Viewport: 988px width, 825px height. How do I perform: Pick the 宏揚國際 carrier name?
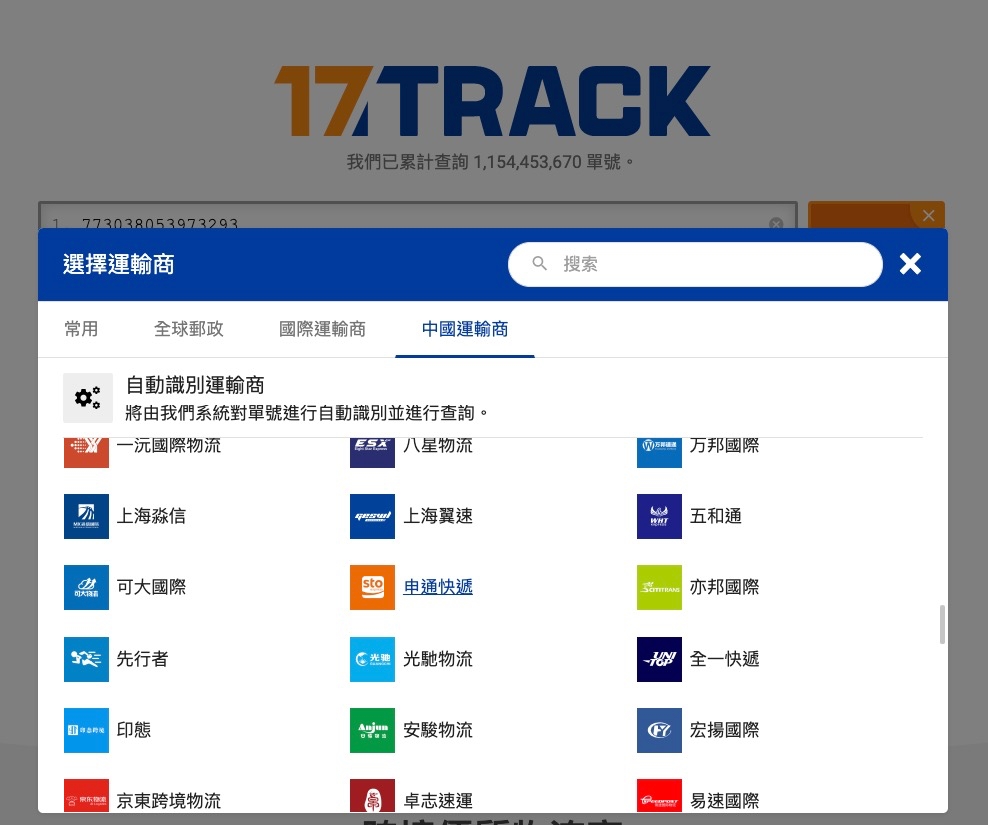pyautogui.click(x=725, y=730)
